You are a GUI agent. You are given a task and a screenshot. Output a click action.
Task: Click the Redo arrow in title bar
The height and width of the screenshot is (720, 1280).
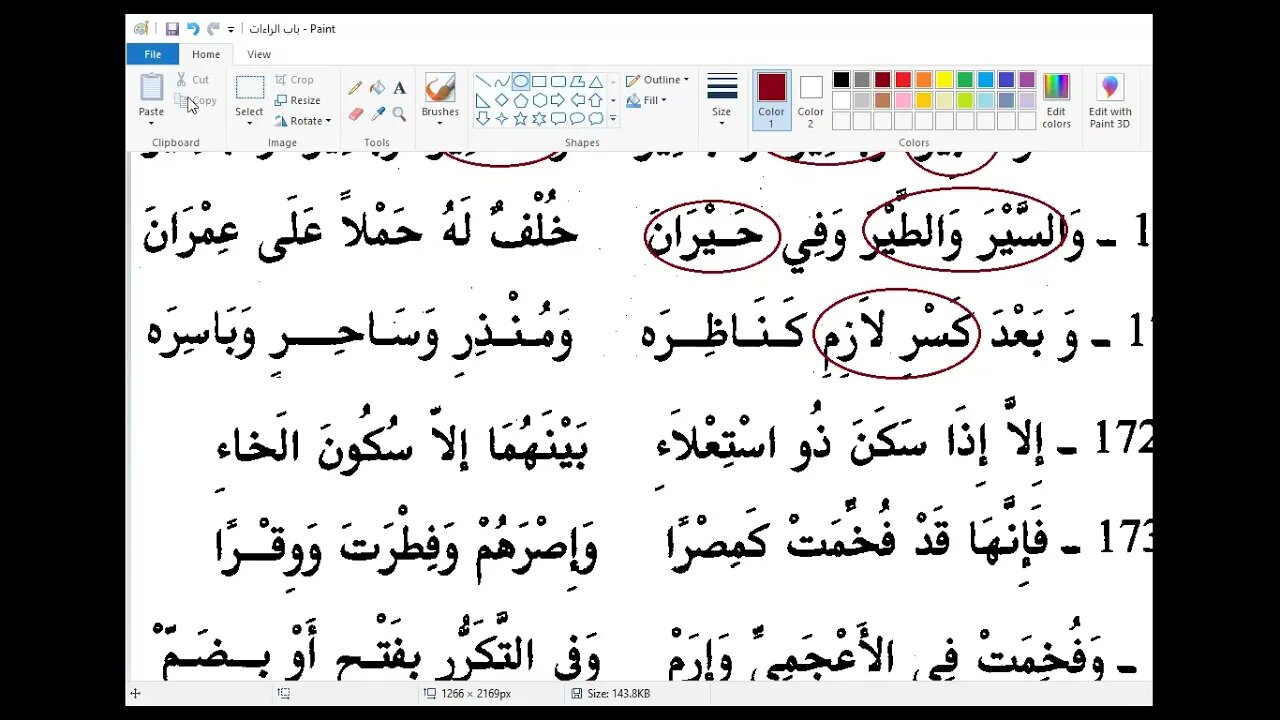213,29
